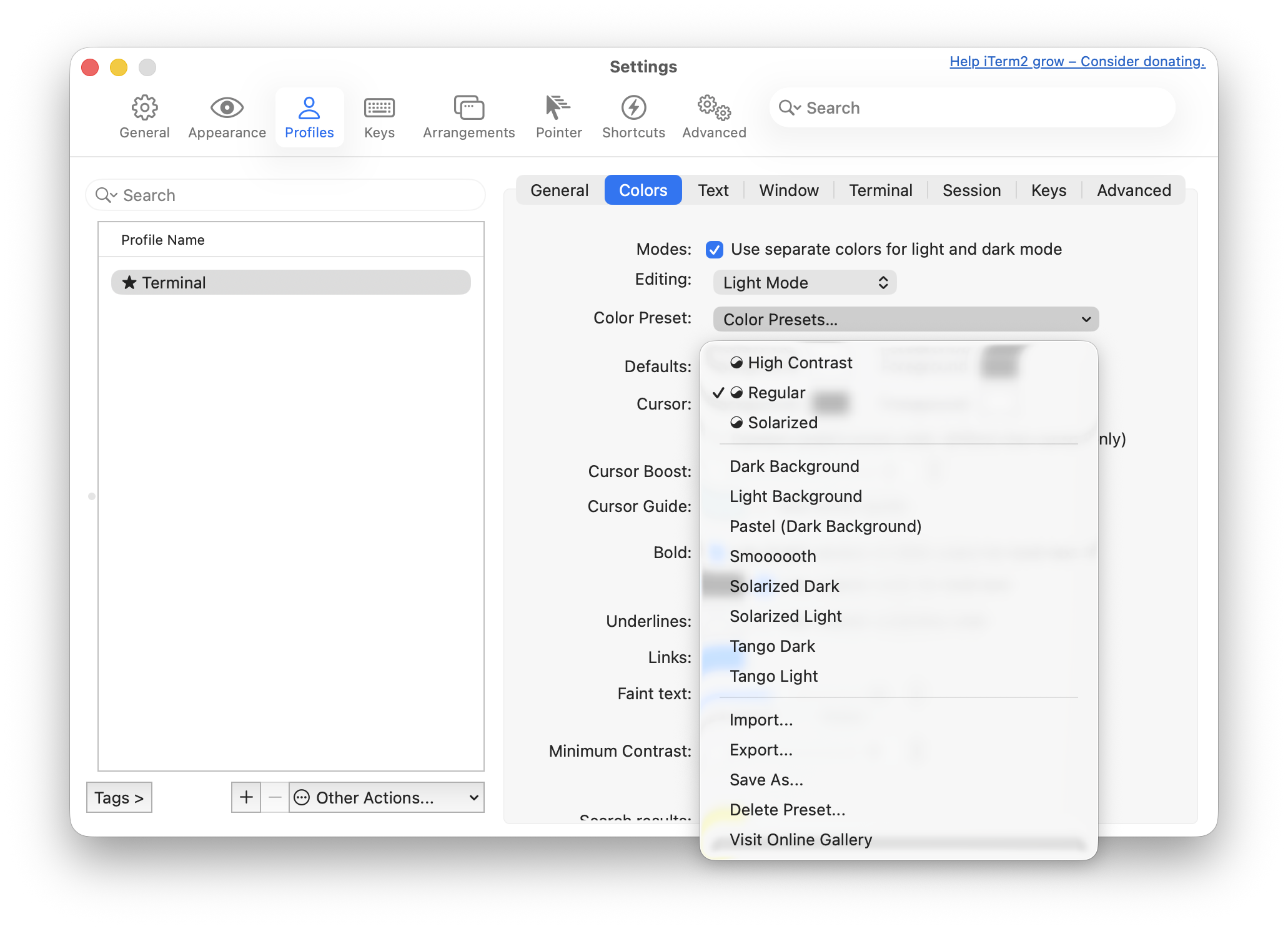Open the General settings gear icon
The width and height of the screenshot is (1288, 929).
click(x=144, y=108)
